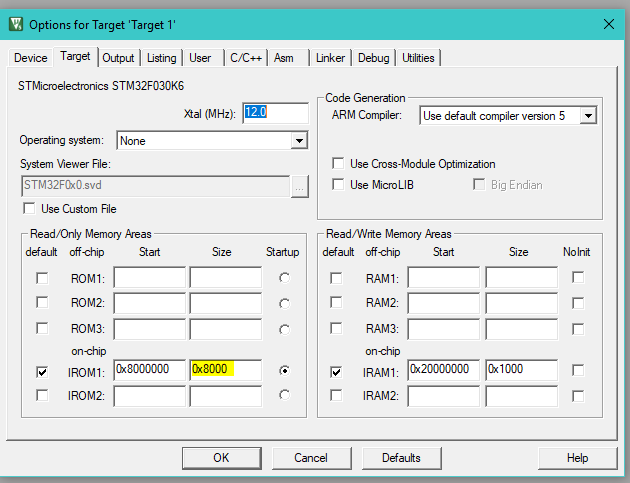Screen dimensions: 630x483
Task: Click the IROM2 Start field
Action: (x=149, y=396)
